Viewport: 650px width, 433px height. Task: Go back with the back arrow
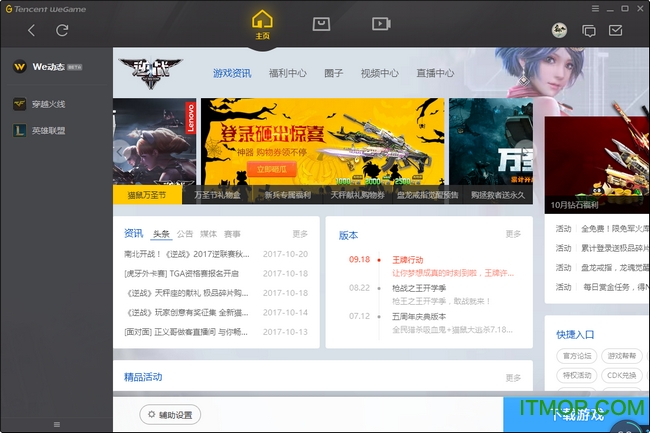[x=31, y=30]
